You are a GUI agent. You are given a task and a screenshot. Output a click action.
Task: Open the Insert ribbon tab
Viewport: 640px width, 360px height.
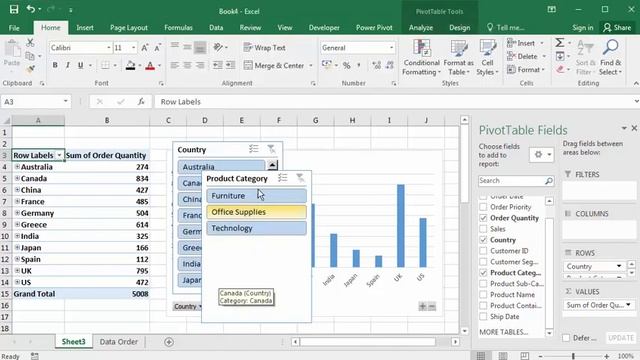(x=85, y=28)
